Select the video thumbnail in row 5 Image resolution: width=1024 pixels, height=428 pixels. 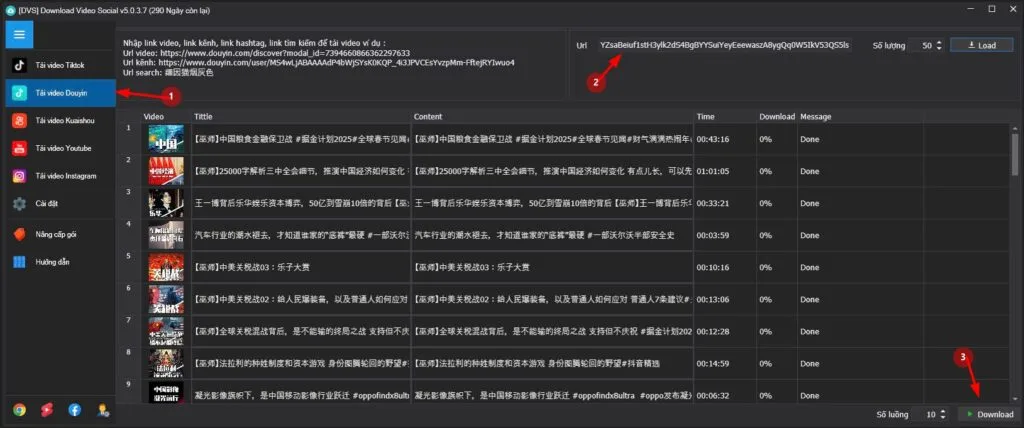[x=166, y=267]
